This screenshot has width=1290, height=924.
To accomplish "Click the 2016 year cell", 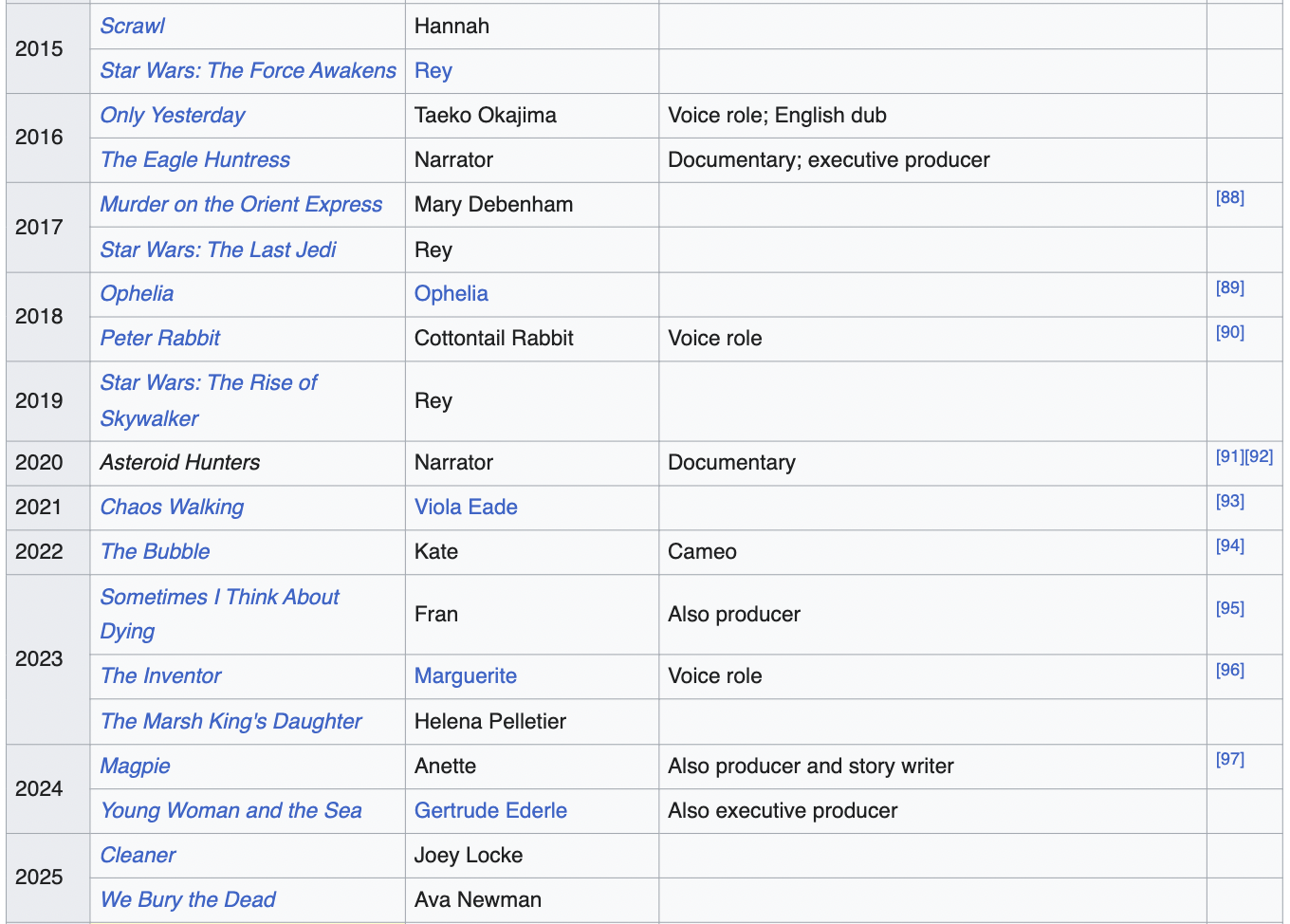I will [x=47, y=138].
